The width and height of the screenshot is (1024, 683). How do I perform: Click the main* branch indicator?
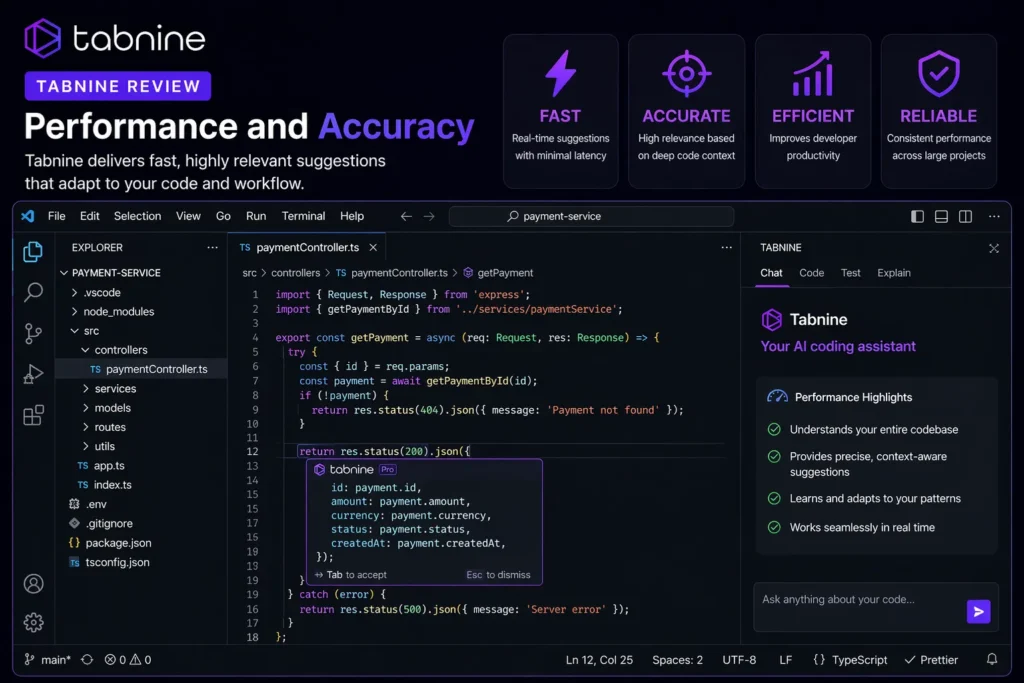[47, 659]
